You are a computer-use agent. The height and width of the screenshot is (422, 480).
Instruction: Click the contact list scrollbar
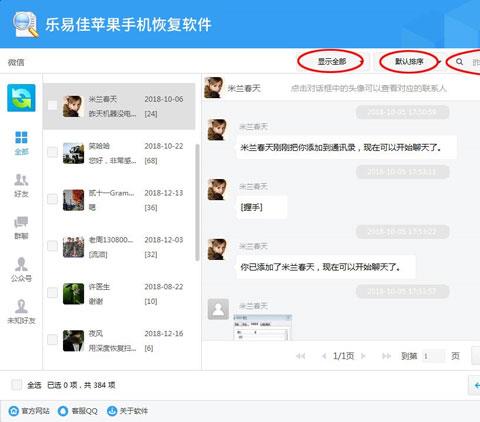pos(197,202)
